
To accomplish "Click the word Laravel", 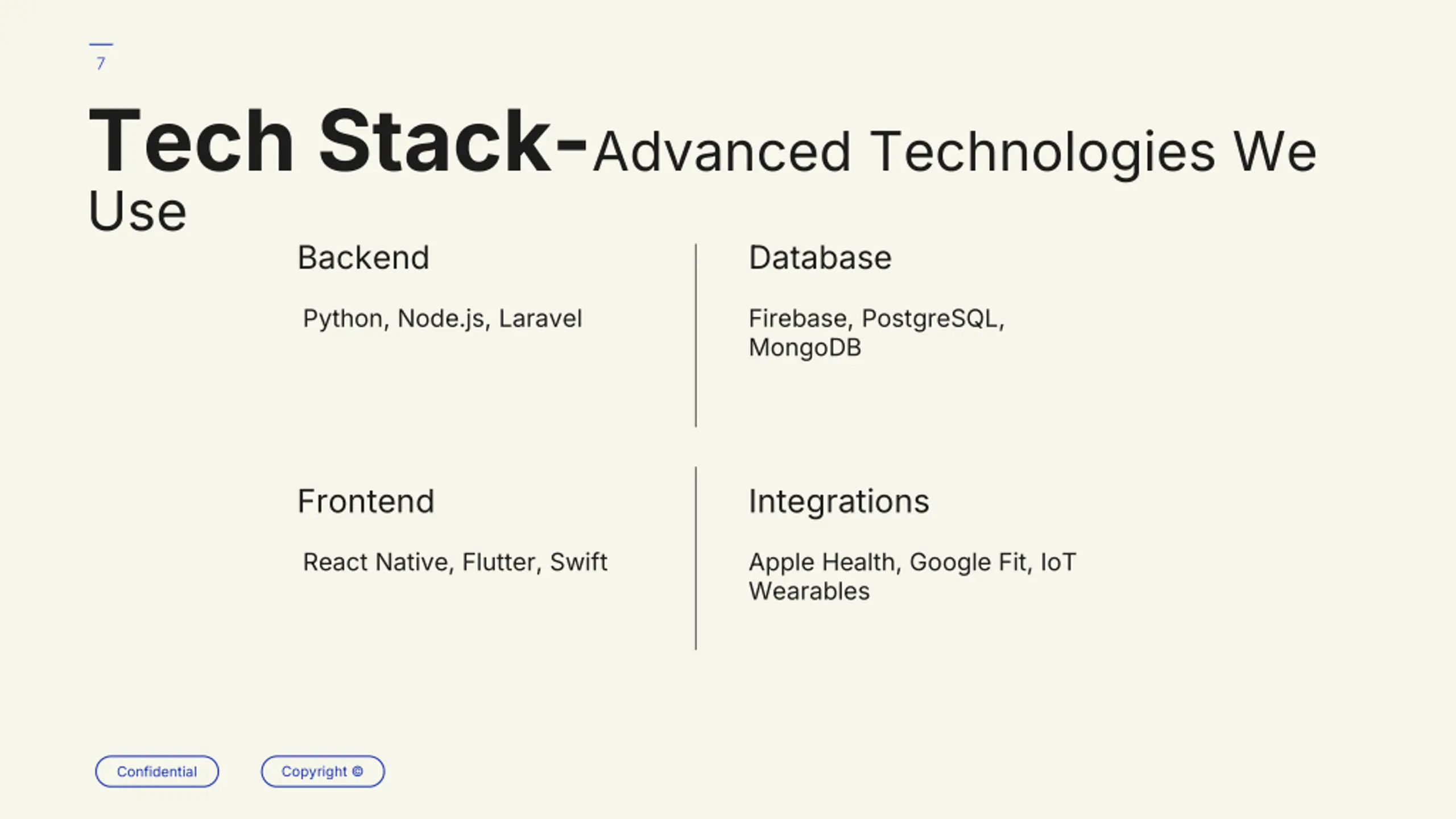I will [540, 318].
